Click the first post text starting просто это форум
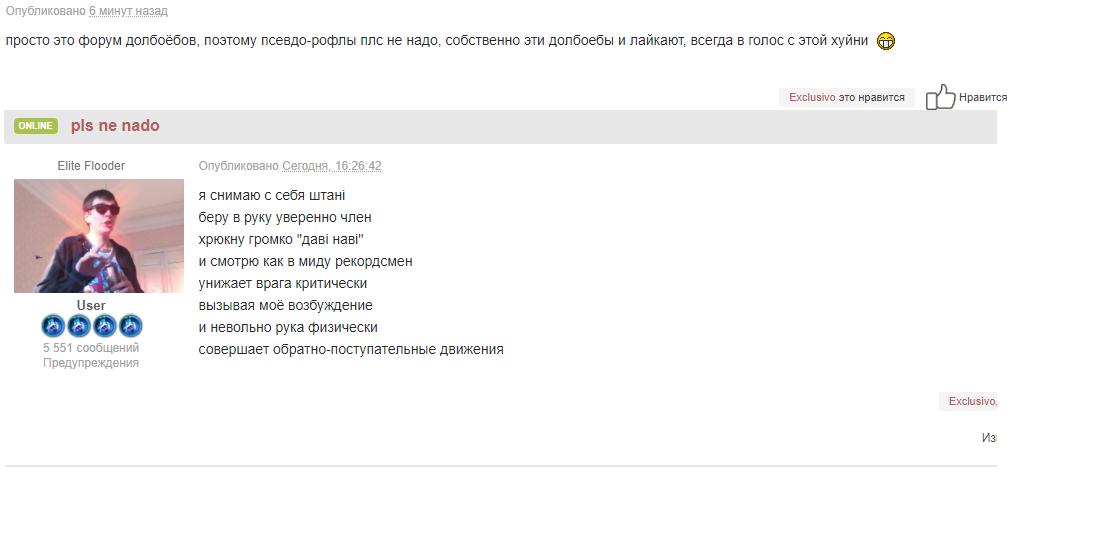This screenshot has width=1097, height=537. coord(437,41)
